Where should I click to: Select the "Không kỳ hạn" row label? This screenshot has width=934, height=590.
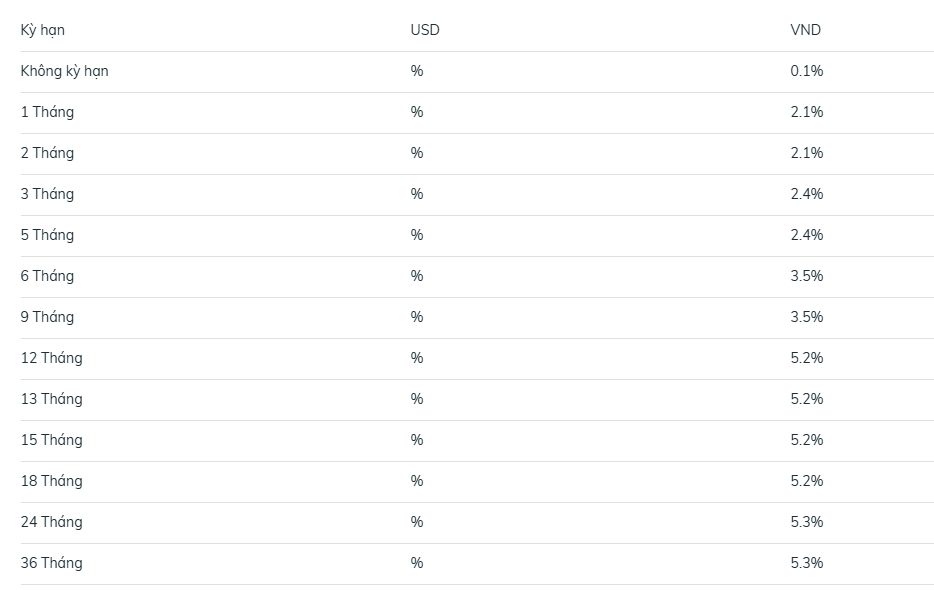tap(64, 71)
